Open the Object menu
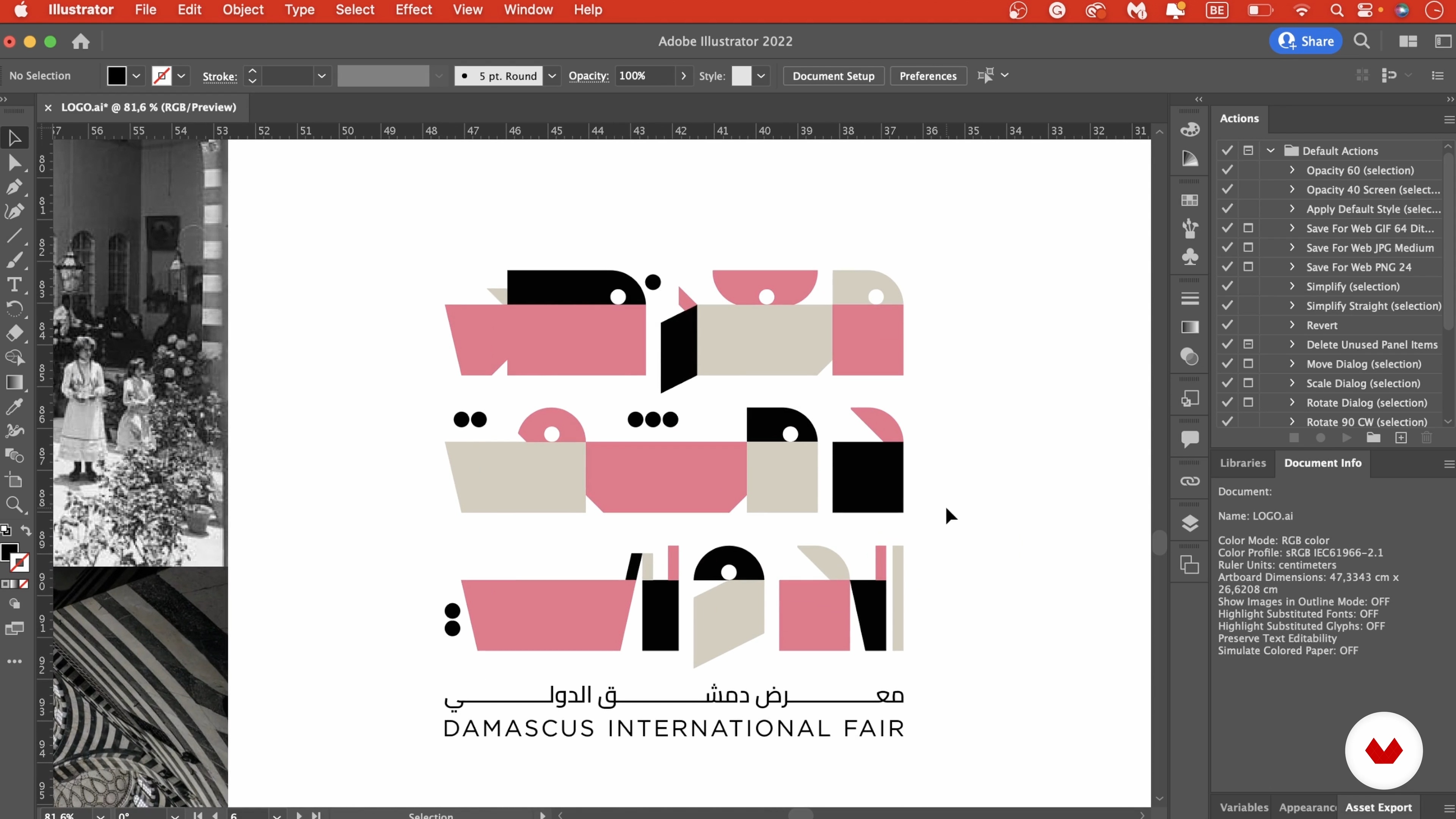 point(243,9)
